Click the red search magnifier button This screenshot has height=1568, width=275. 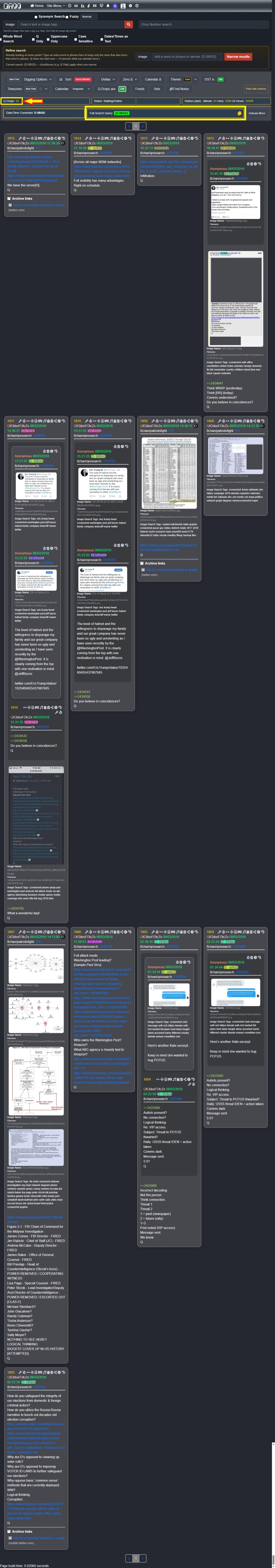click(x=128, y=24)
